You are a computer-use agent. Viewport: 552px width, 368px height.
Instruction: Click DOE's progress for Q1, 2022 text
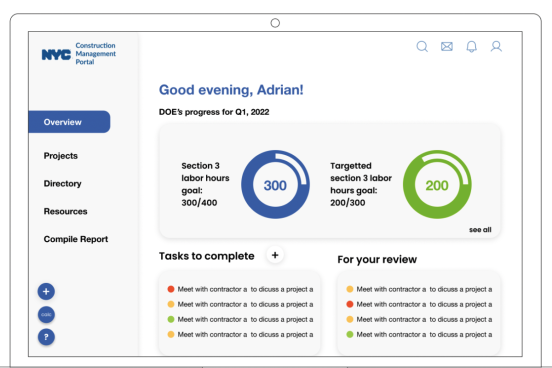point(214,112)
